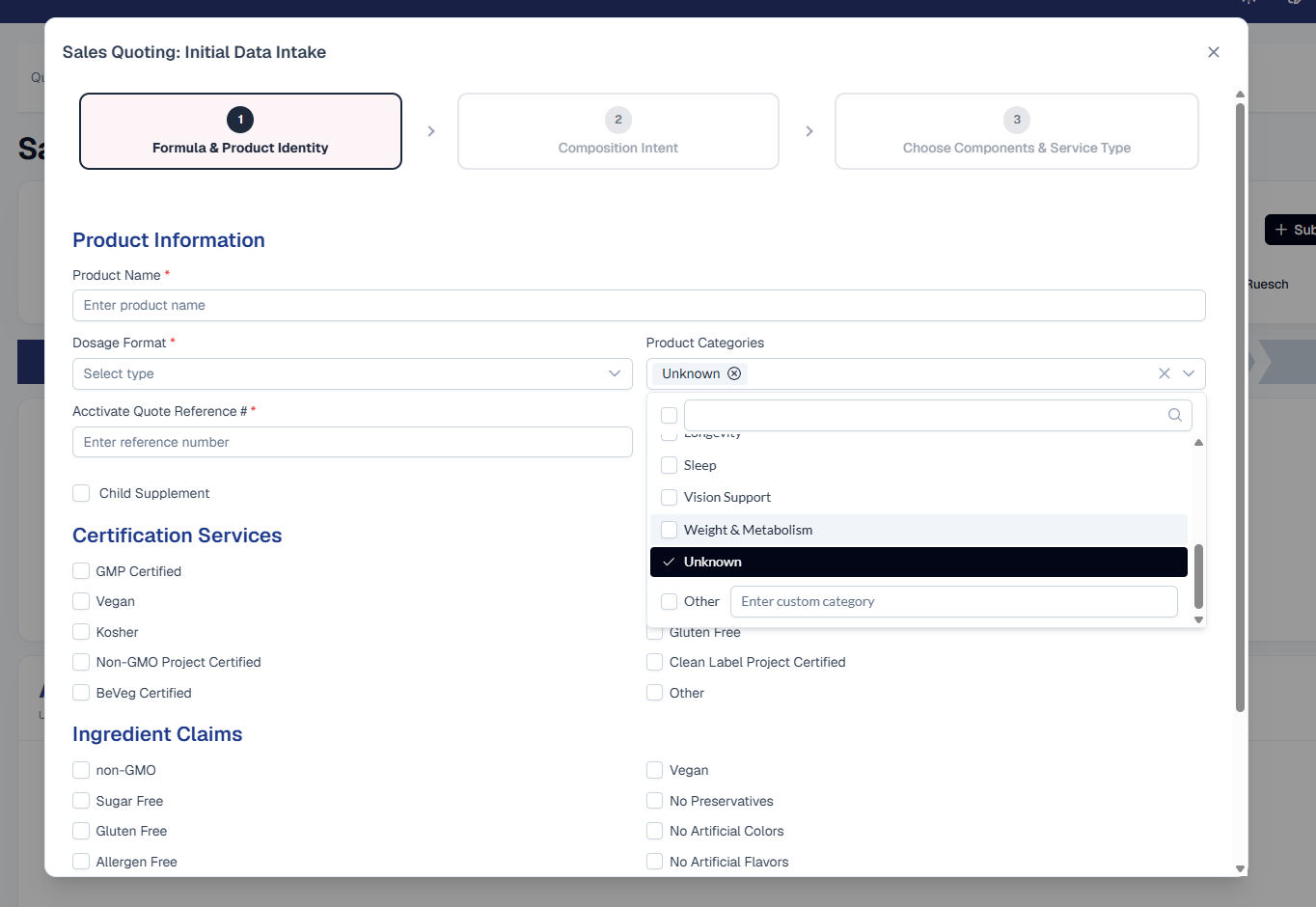This screenshot has width=1316, height=907.
Task: Click the dialog scroll up arrow
Action: pos(1240,95)
